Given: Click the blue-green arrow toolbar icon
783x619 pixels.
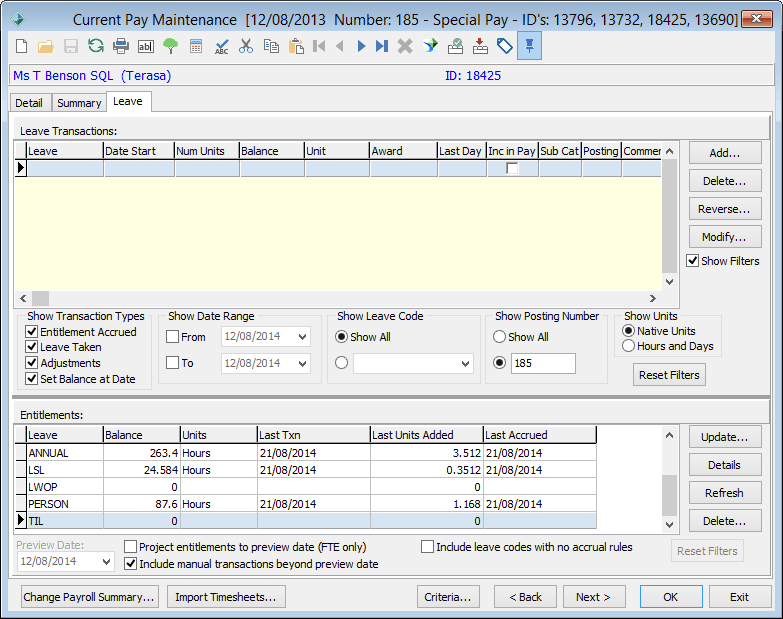Looking at the screenshot, I should [x=430, y=46].
